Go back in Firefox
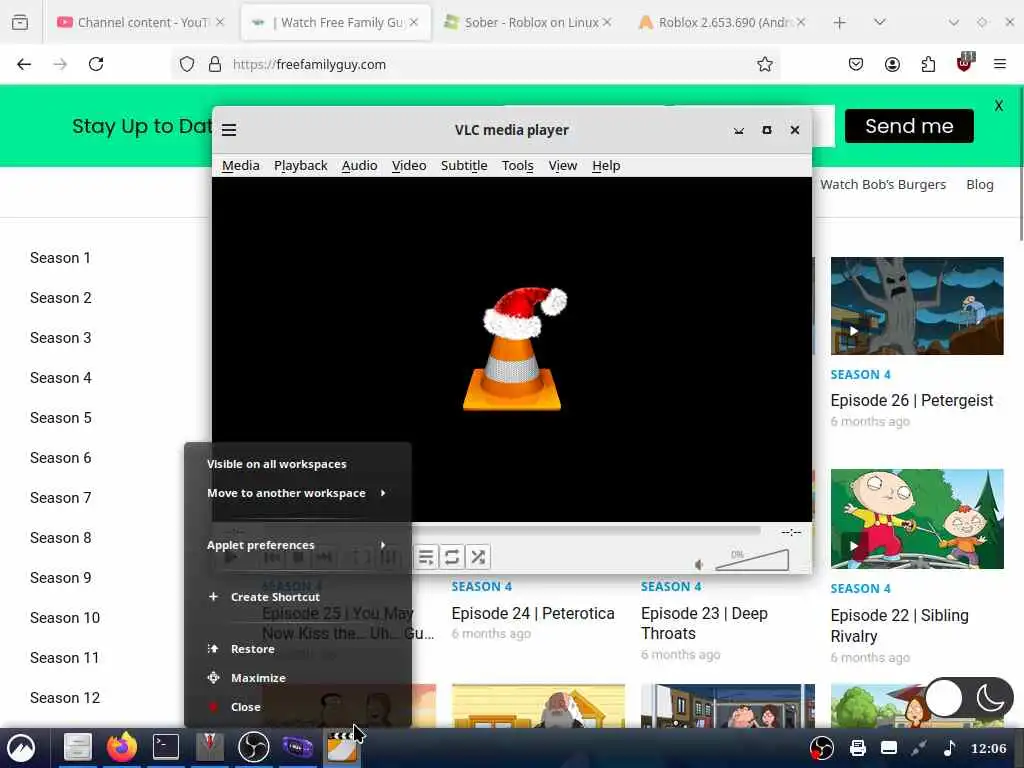This screenshot has height=768, width=1024. click(24, 64)
